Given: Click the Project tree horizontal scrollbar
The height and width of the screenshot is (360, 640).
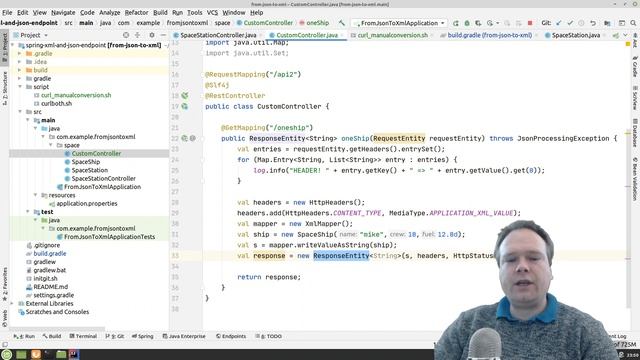Looking at the screenshot, I should [57, 328].
